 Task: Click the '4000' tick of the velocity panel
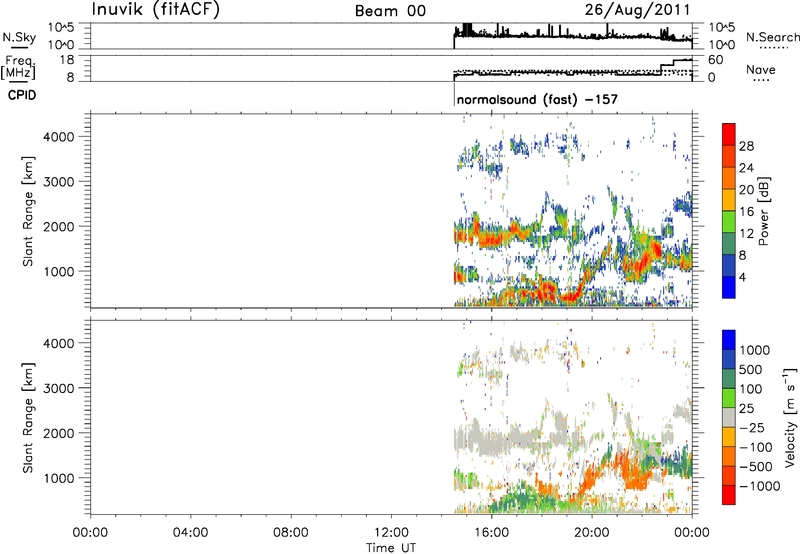(x=59, y=344)
